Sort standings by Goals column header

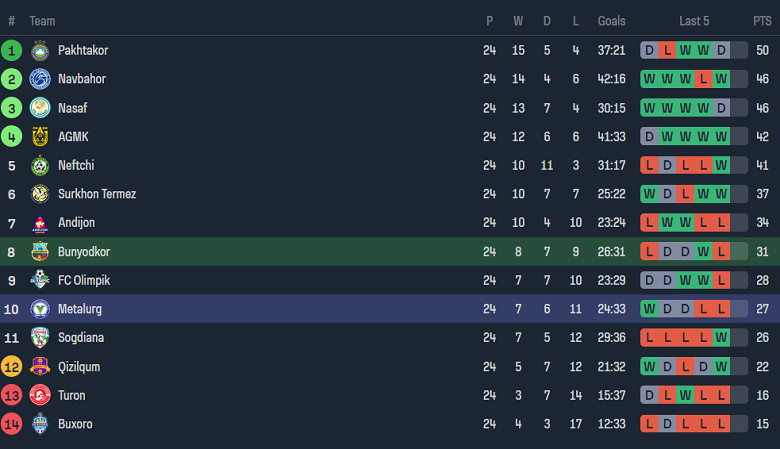coord(611,21)
